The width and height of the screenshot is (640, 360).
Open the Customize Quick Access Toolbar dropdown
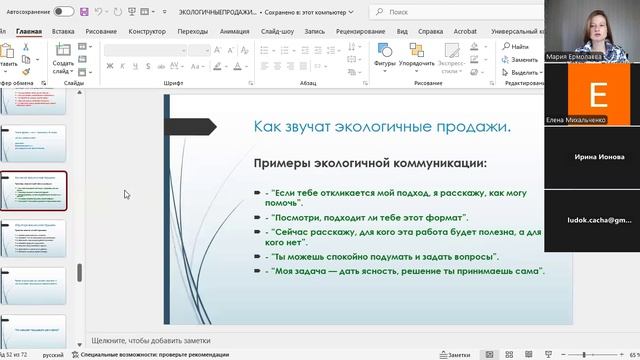click(x=164, y=12)
